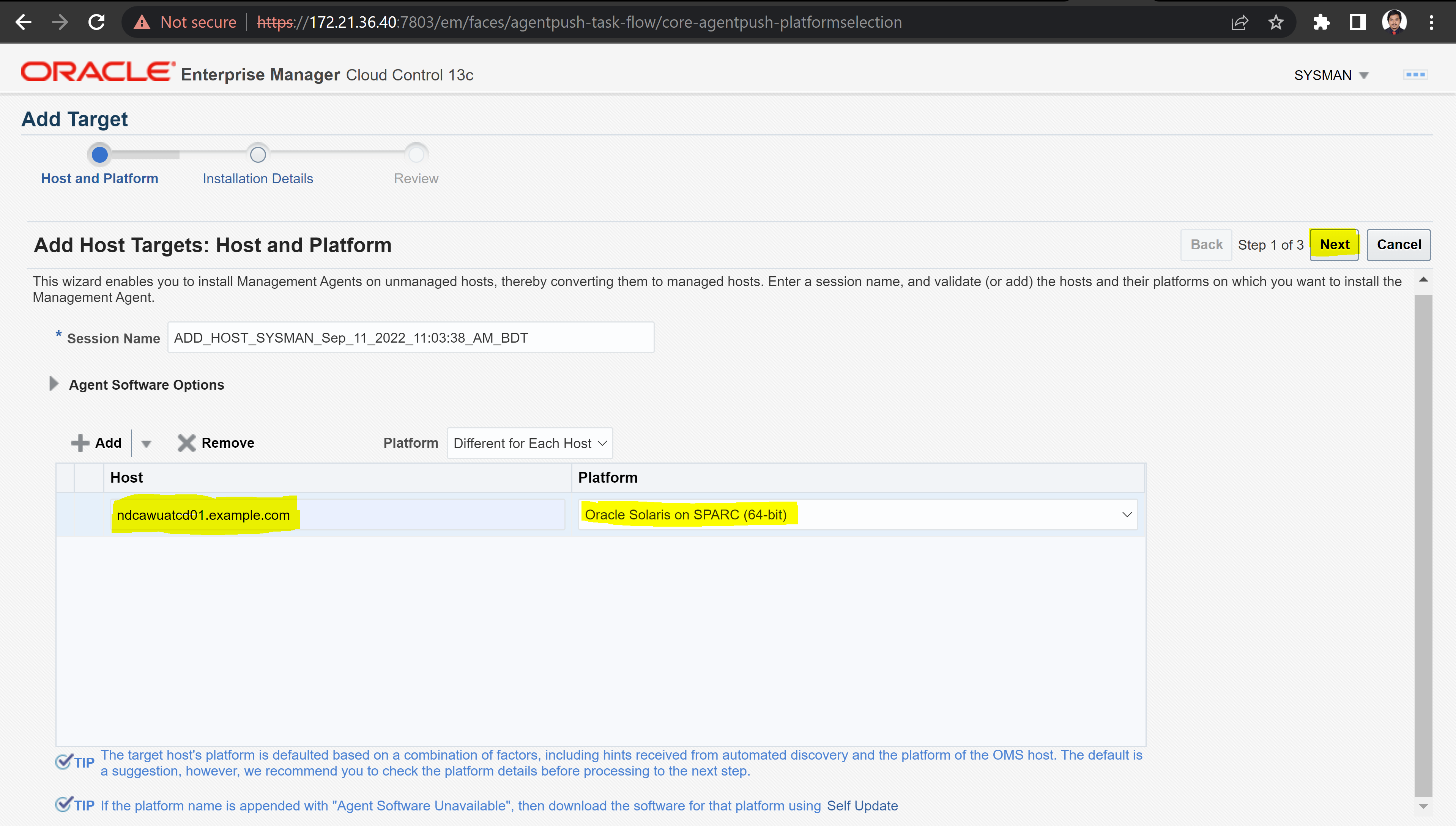Click the browser address bar URL

(x=579, y=22)
